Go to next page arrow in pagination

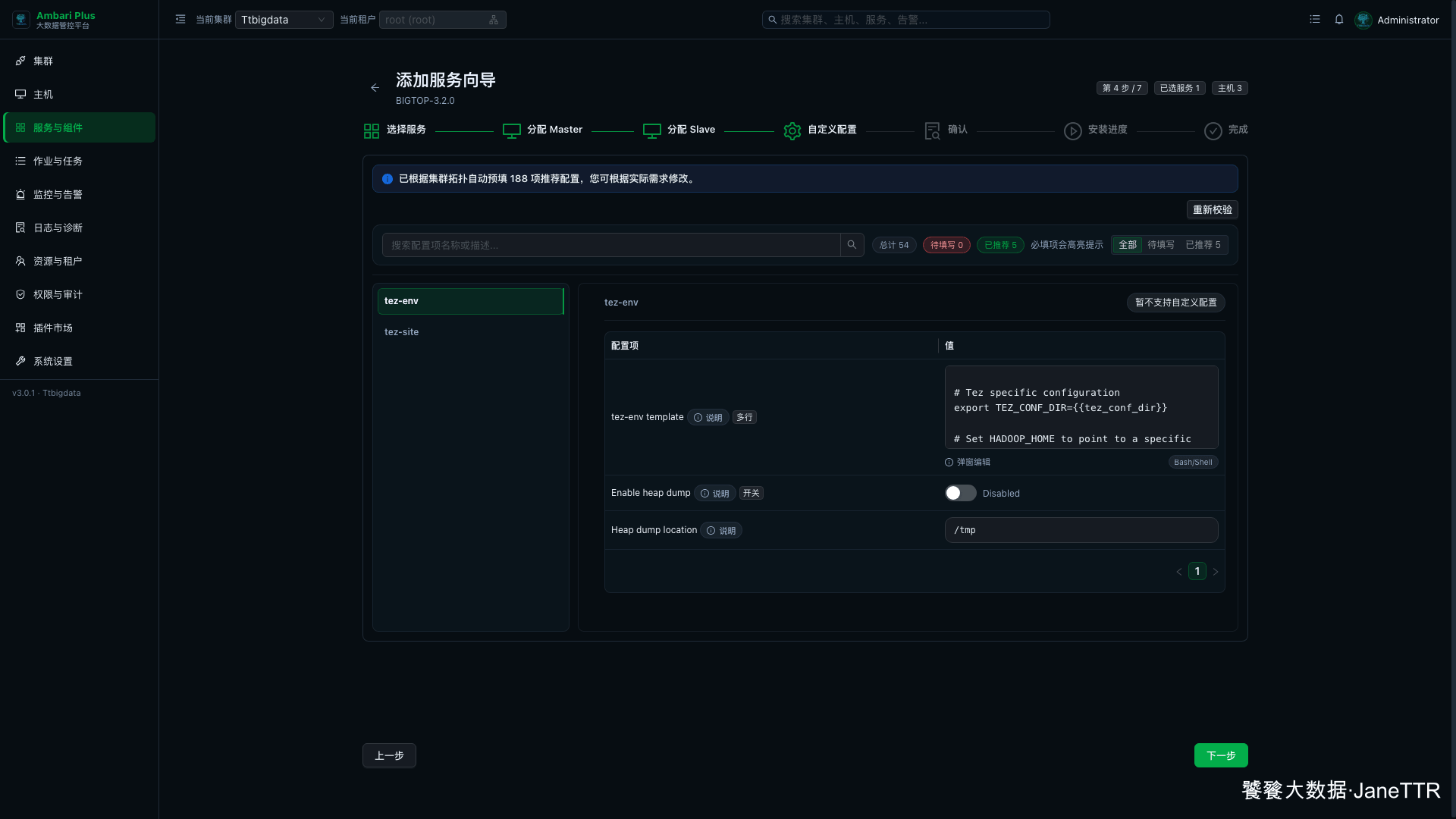point(1216,572)
